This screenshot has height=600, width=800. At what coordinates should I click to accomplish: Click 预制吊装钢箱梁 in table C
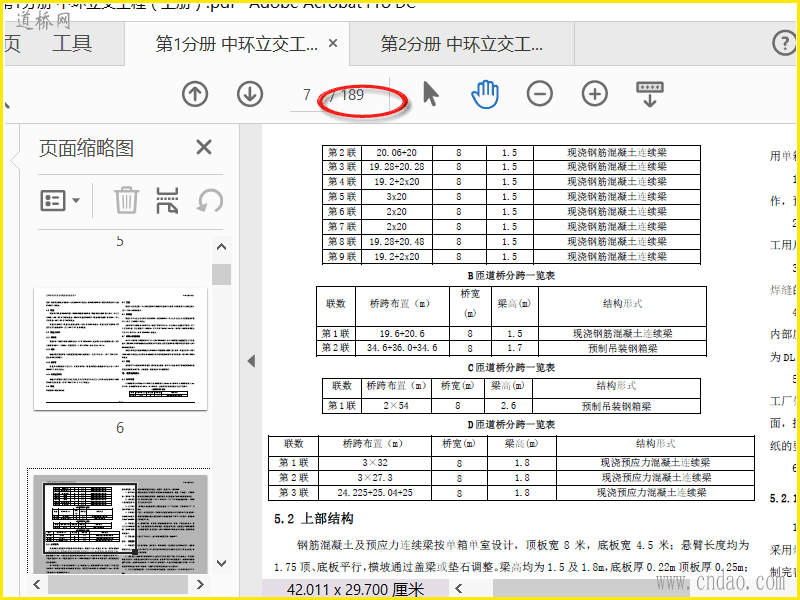click(616, 407)
